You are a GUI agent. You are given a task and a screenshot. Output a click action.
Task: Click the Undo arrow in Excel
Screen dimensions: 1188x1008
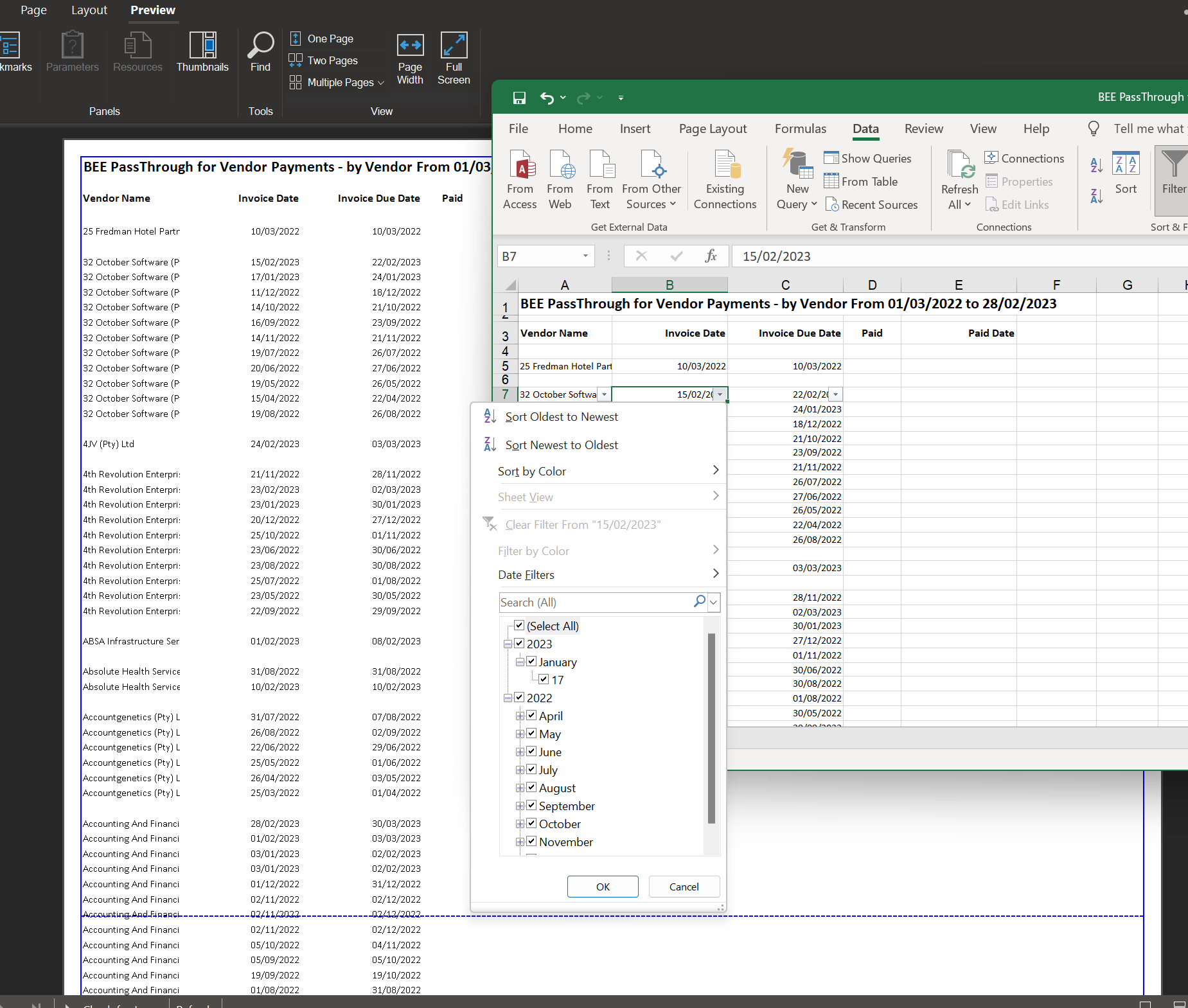[x=547, y=98]
